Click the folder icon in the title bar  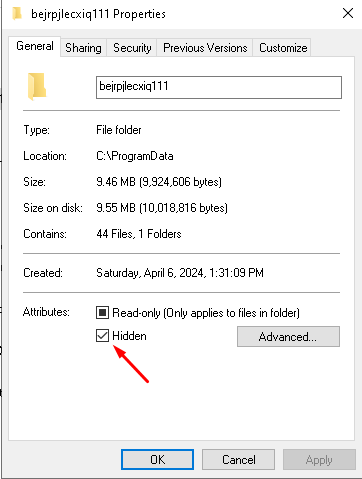point(17,14)
